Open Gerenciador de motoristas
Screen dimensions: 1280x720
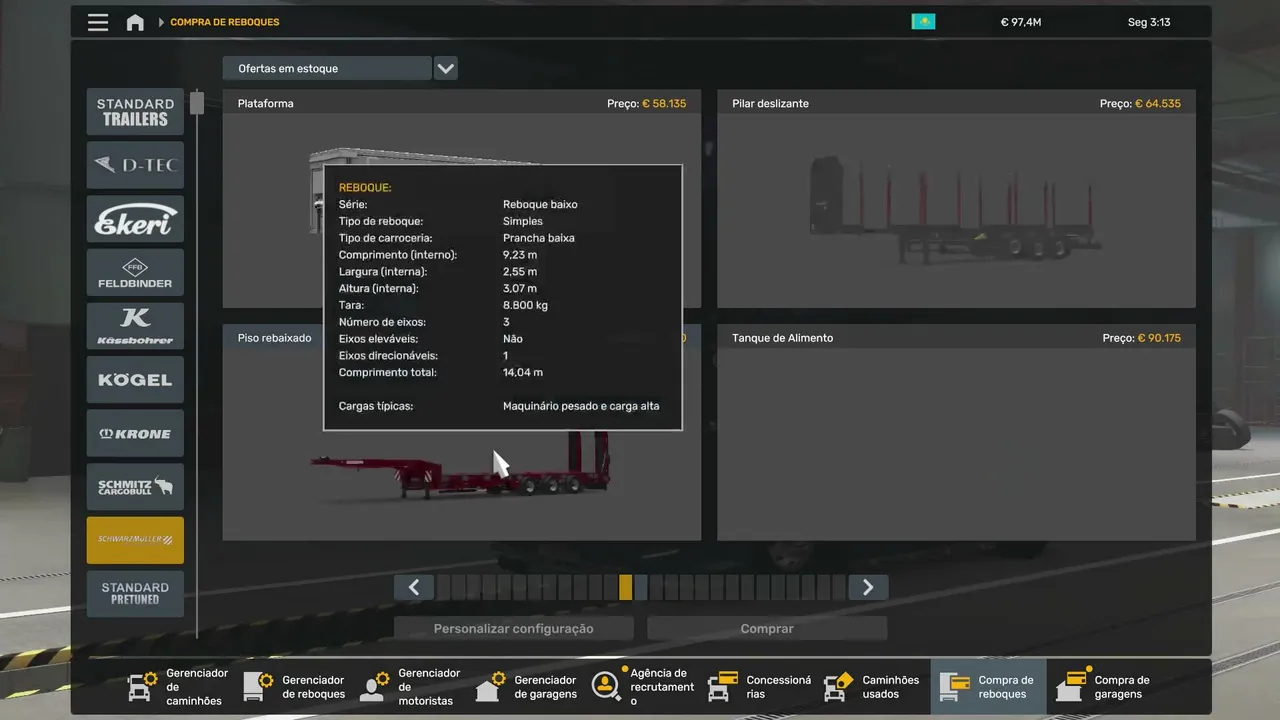(411, 687)
